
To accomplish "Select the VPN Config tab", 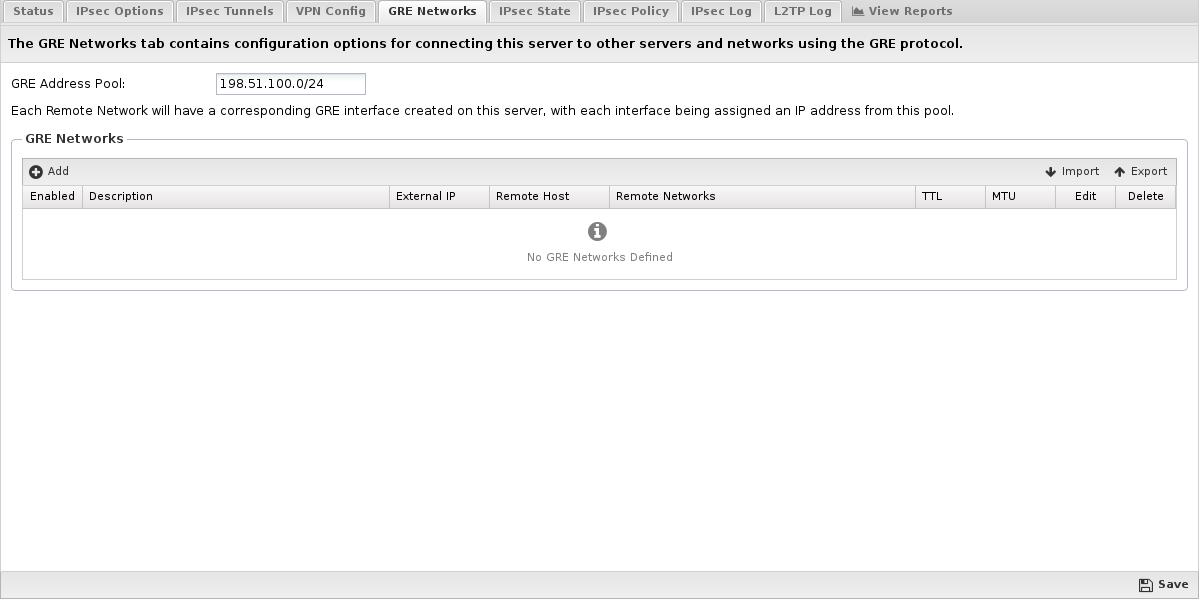I will tap(331, 12).
